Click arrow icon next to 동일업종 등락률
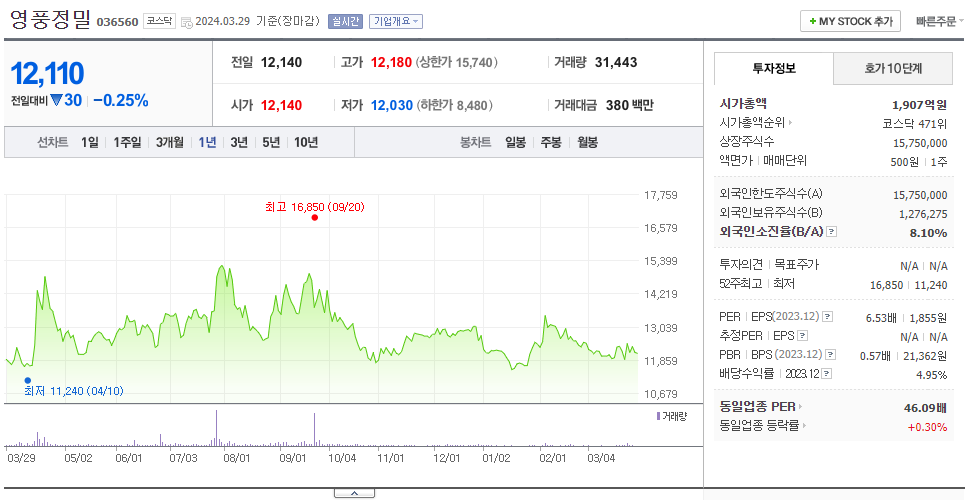This screenshot has height=500, width=968. (x=804, y=425)
